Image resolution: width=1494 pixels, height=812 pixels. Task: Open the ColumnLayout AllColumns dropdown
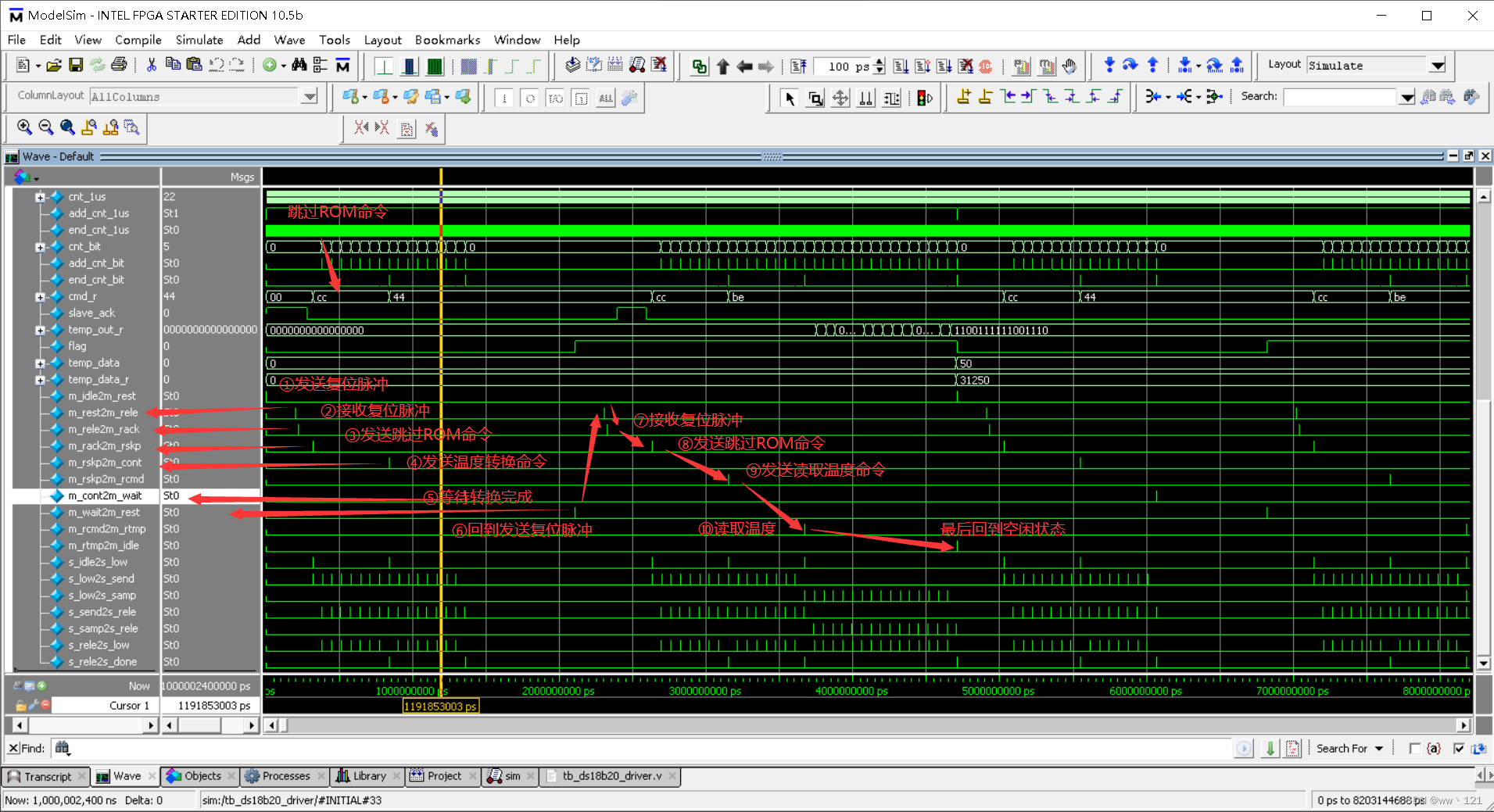pos(310,96)
